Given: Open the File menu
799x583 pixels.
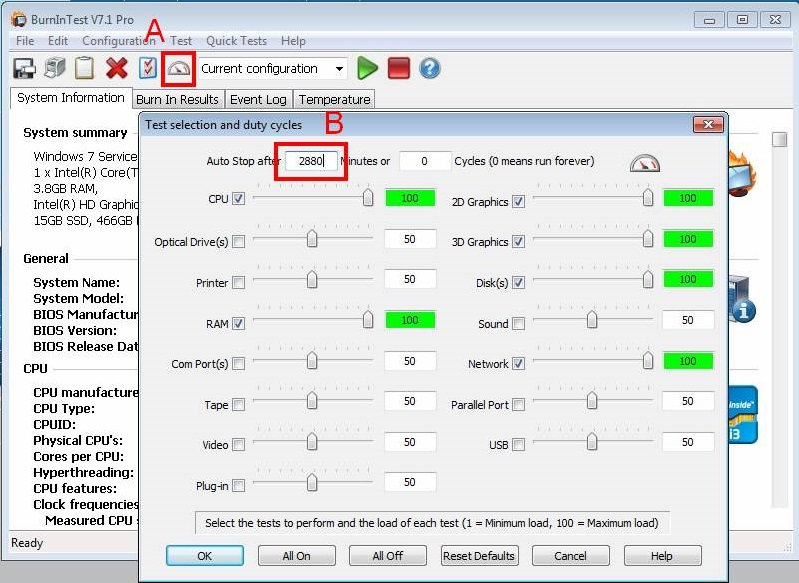Looking at the screenshot, I should click(x=25, y=41).
